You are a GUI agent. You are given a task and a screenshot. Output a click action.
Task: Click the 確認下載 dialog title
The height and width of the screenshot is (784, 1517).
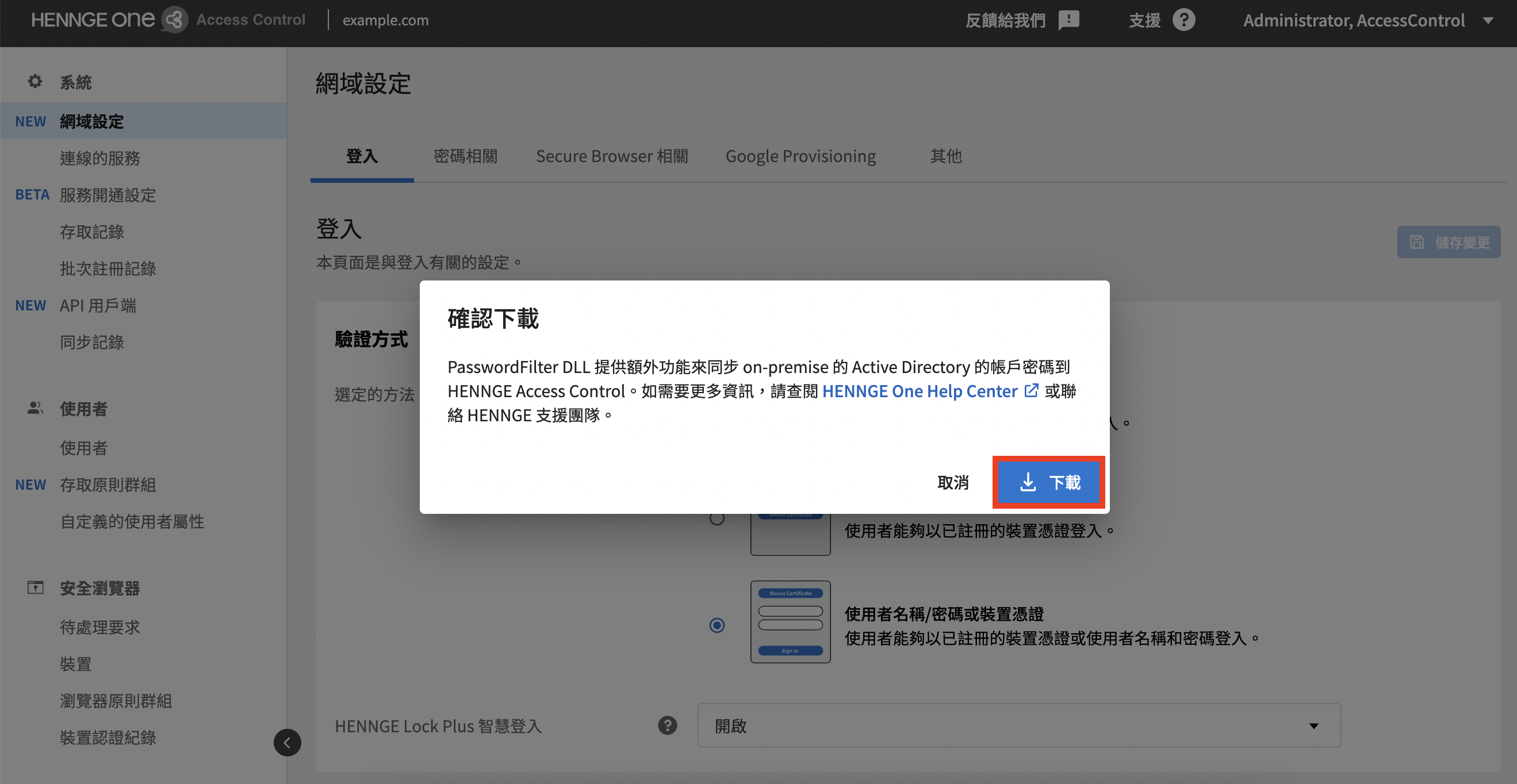tap(493, 318)
